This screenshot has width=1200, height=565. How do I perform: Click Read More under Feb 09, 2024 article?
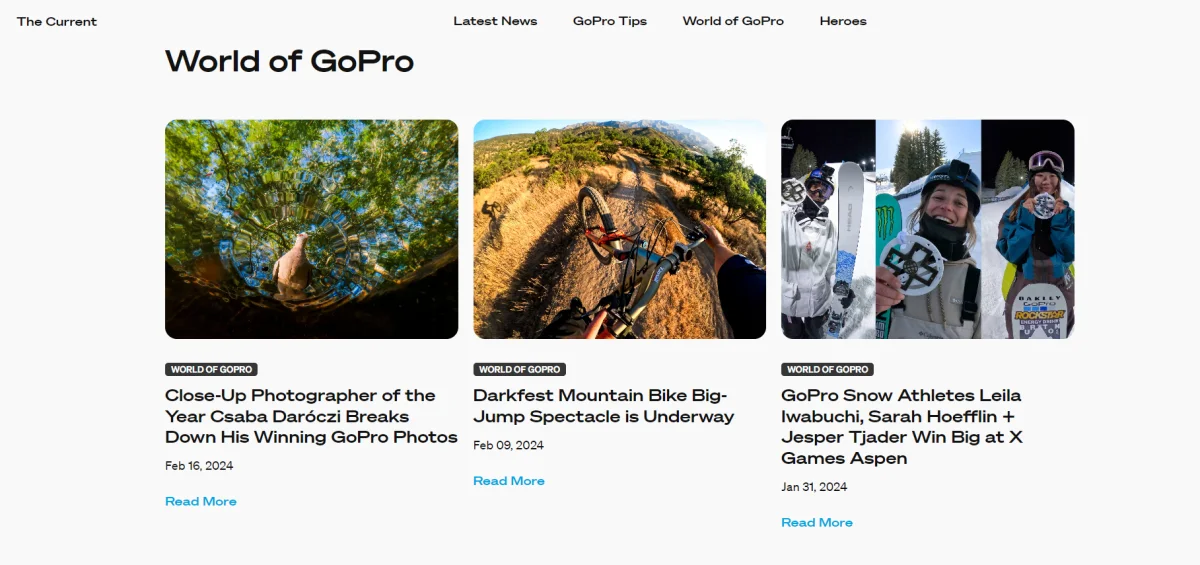point(509,481)
